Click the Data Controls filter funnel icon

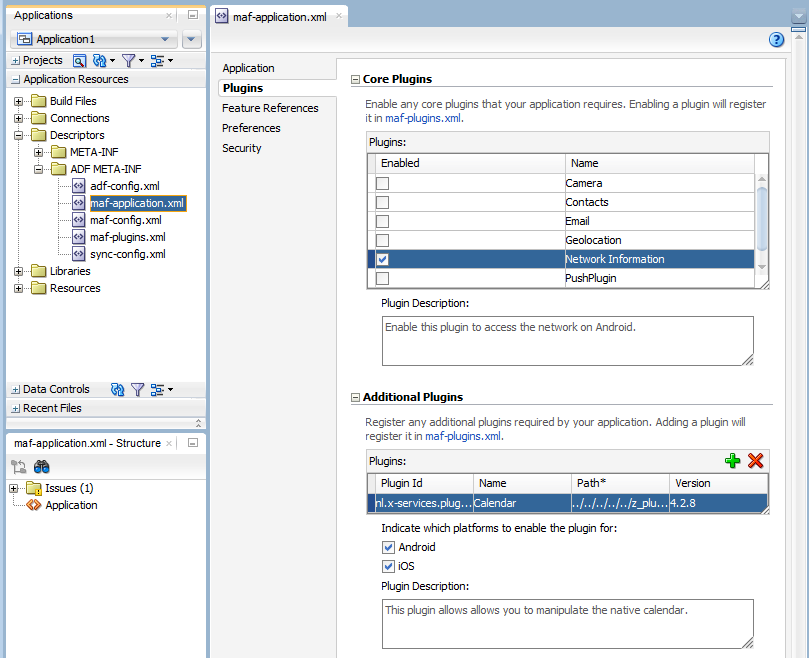[137, 390]
